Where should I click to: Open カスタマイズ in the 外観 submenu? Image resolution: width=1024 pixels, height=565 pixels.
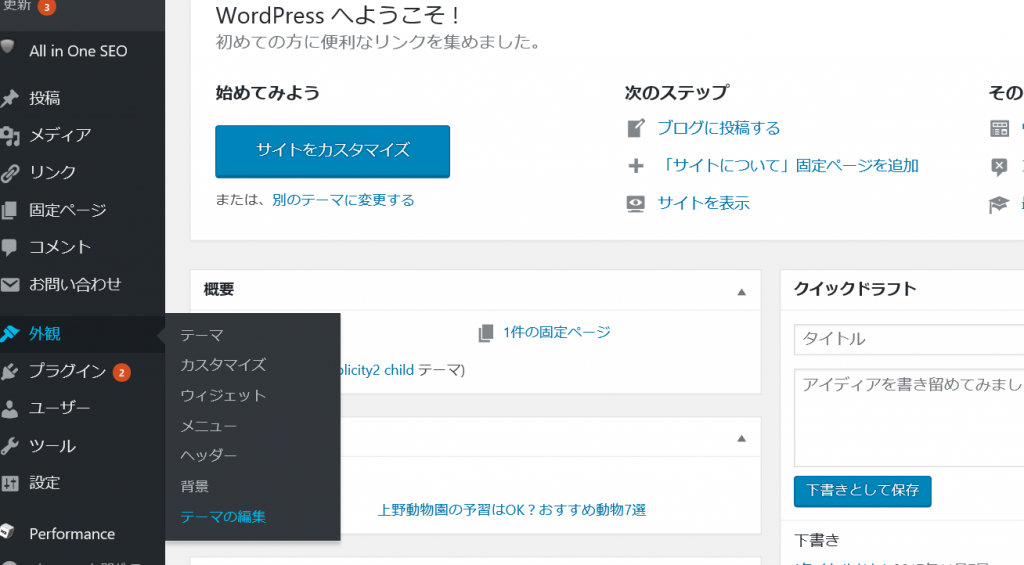[x=223, y=365]
